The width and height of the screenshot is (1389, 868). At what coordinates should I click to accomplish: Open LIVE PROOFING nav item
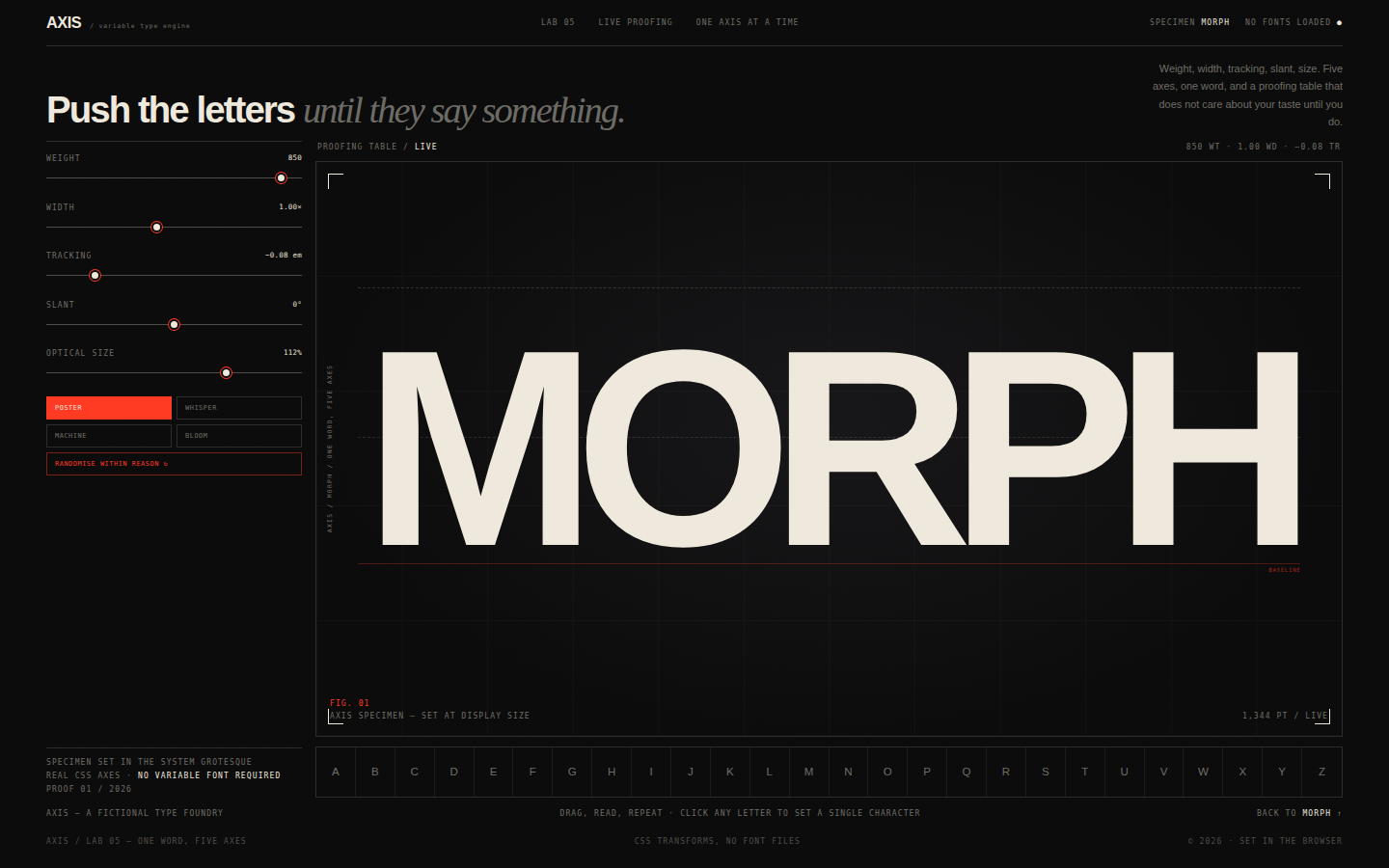point(636,22)
